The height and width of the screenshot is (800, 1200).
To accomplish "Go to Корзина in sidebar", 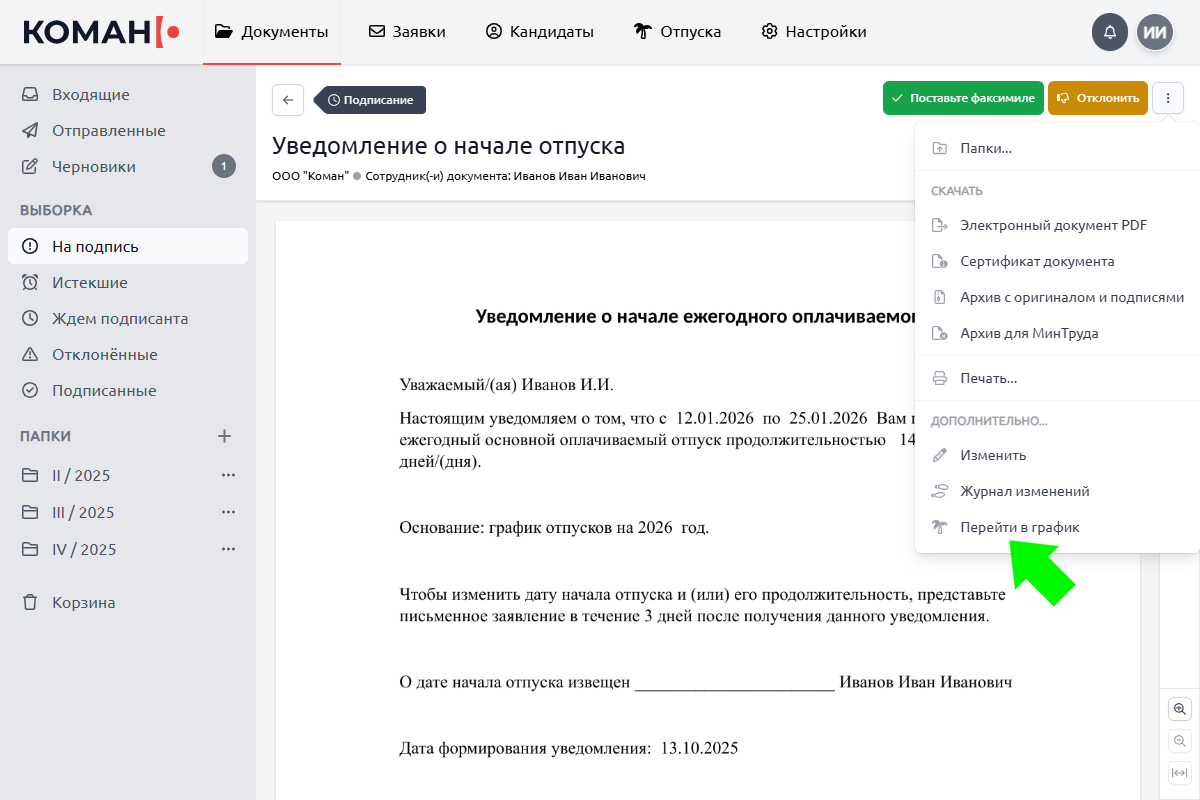I will 83,603.
